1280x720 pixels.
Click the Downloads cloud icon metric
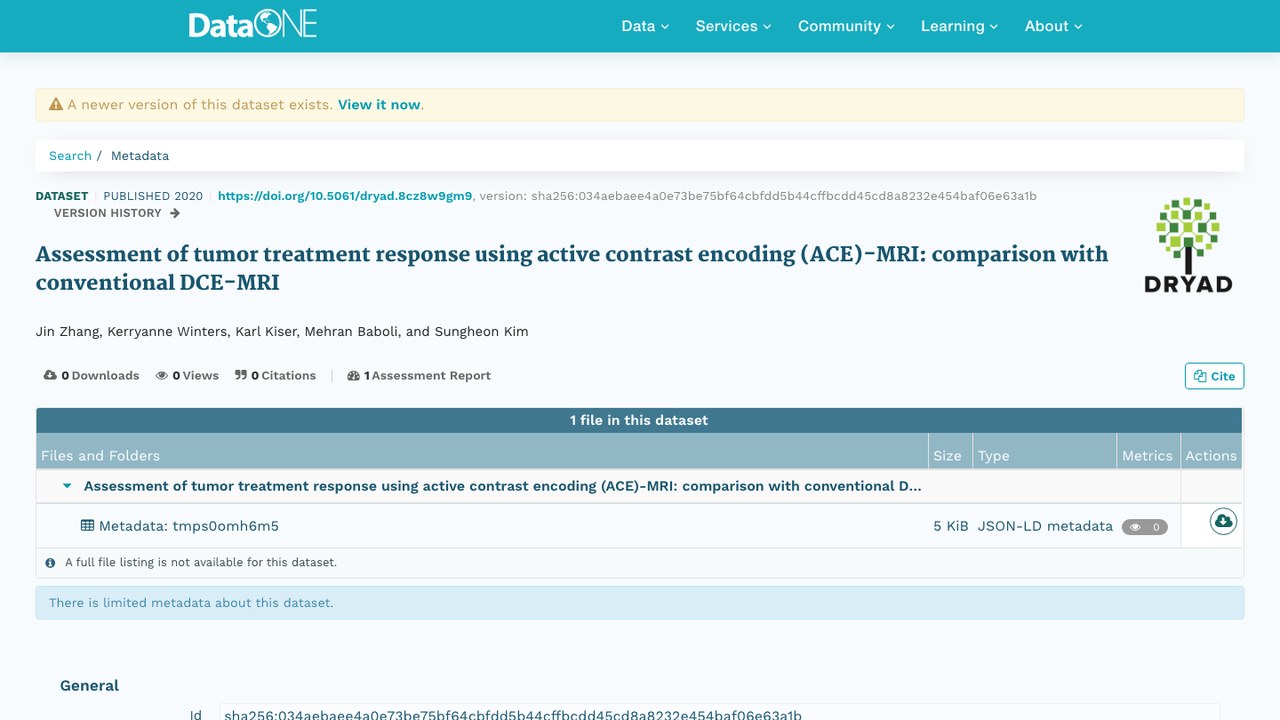coord(50,376)
